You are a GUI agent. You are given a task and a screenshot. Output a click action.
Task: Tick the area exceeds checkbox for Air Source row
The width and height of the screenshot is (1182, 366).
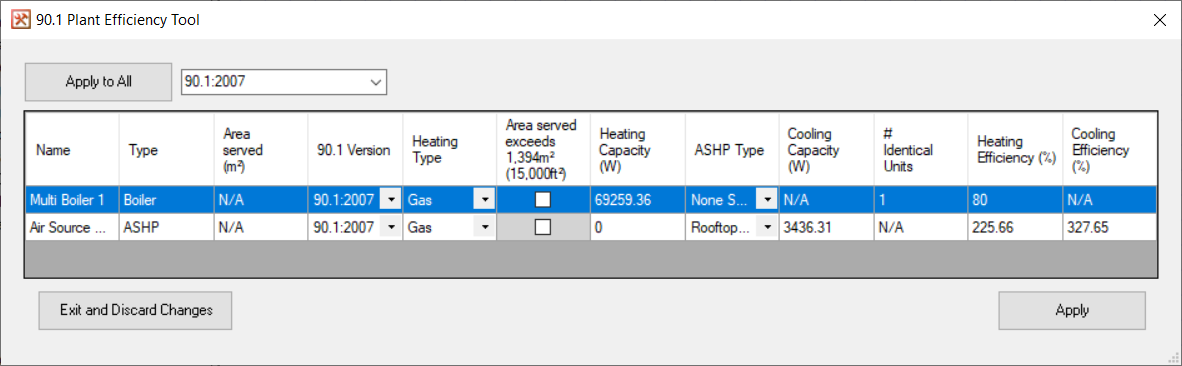point(543,227)
